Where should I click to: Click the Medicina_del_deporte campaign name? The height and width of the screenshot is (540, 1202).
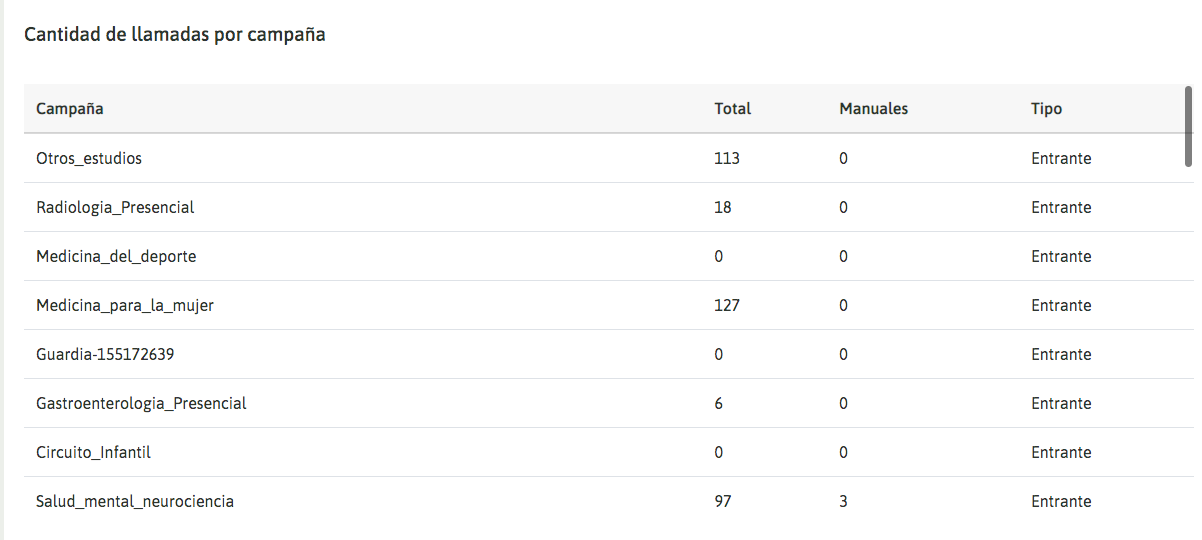tap(116, 257)
